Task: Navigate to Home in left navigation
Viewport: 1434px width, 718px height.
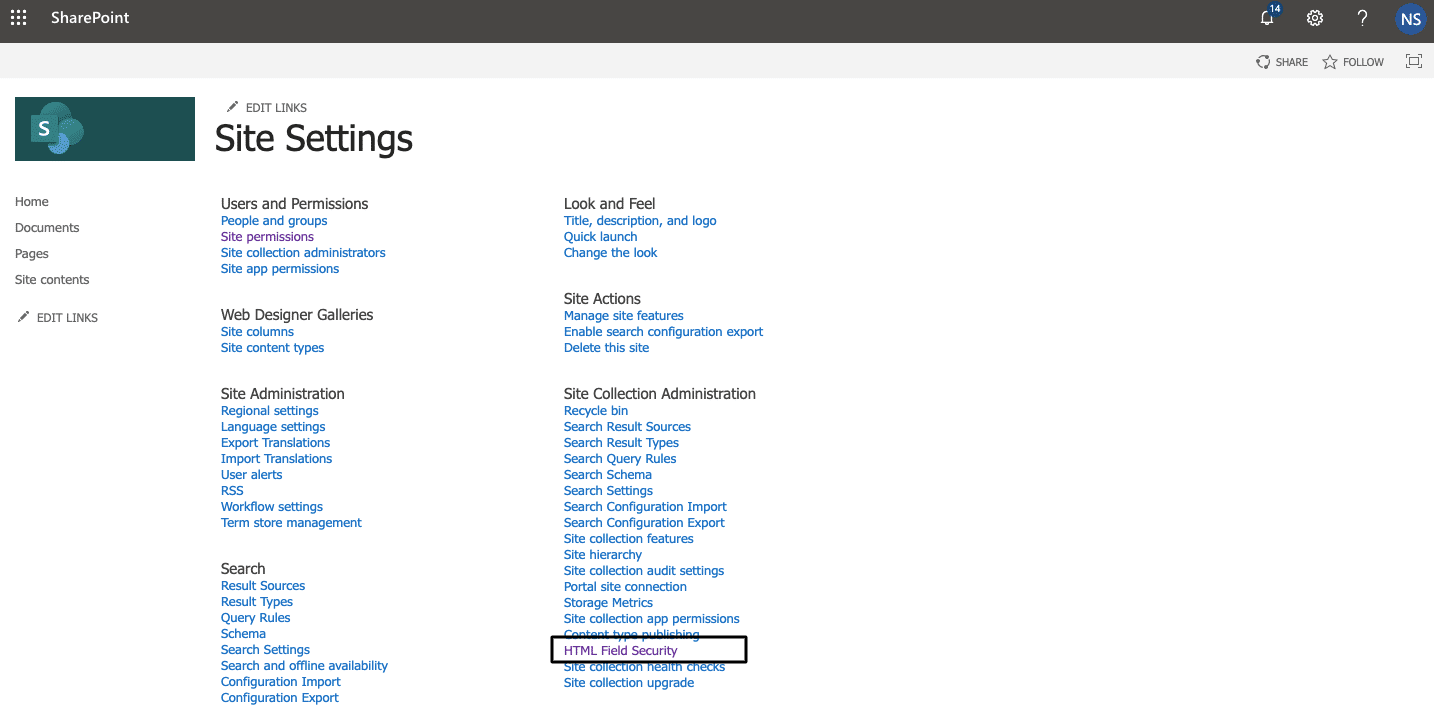Action: tap(32, 202)
